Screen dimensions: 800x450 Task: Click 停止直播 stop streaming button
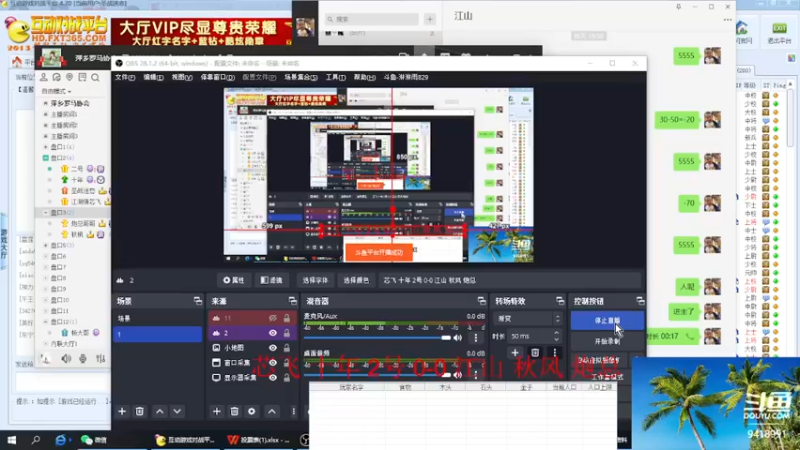607,321
